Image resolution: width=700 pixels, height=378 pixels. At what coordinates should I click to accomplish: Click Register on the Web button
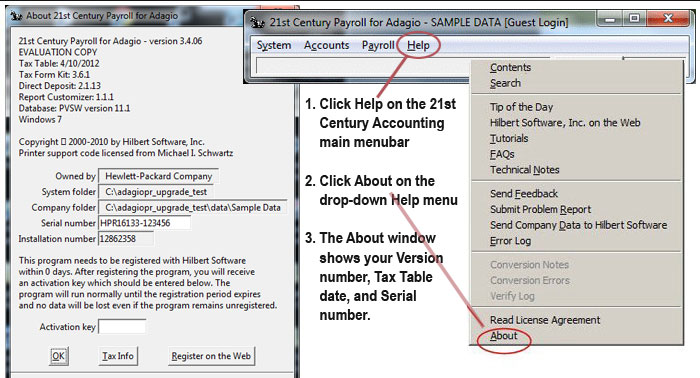point(211,356)
